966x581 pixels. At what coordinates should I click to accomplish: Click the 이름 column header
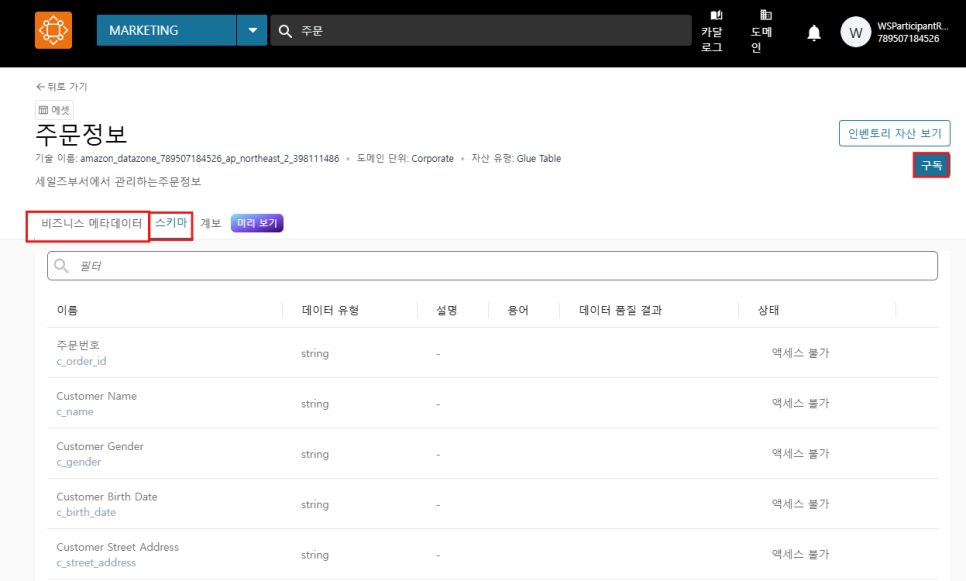pyautogui.click(x=67, y=310)
